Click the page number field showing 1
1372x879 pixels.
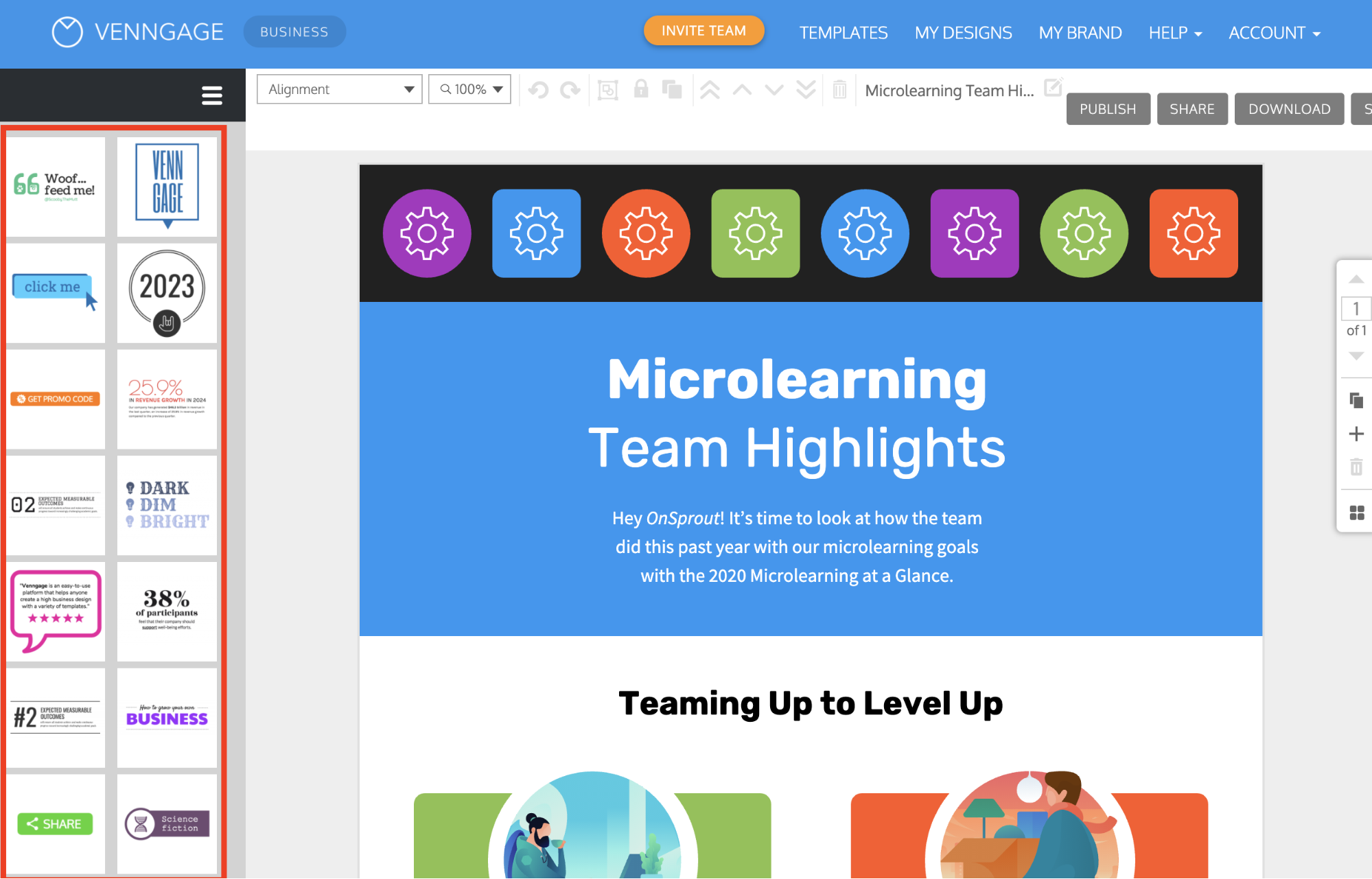pyautogui.click(x=1356, y=308)
